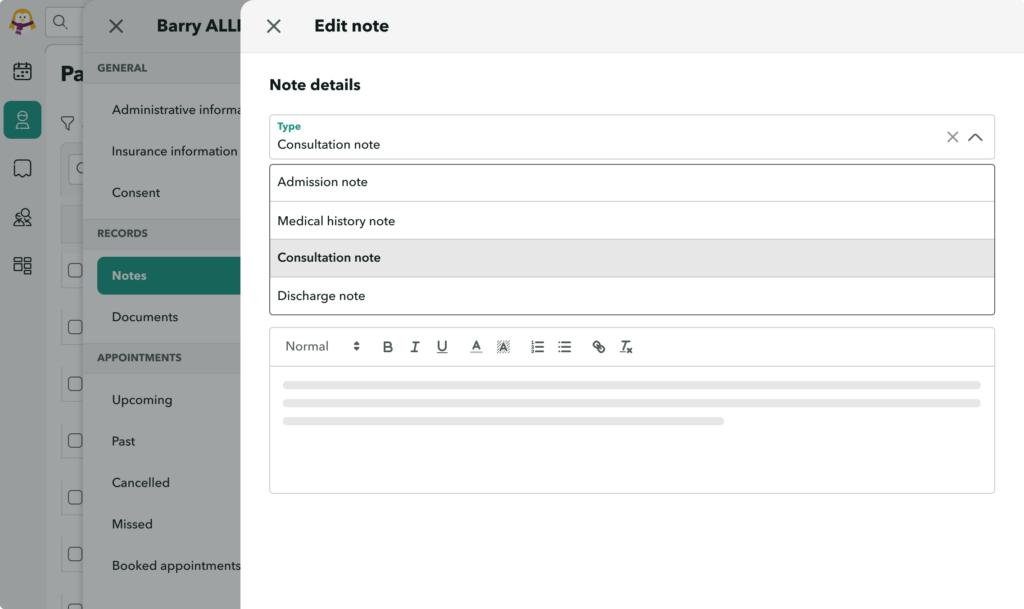1024x609 pixels.
Task: Open the text color picker
Action: pos(476,346)
